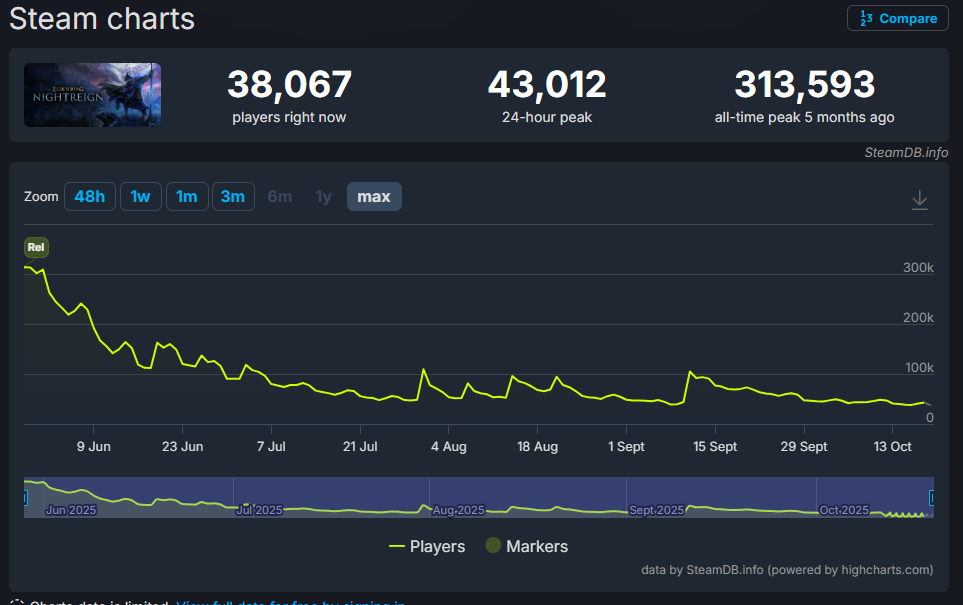This screenshot has height=605, width=963.
Task: Click the 13 Oct axis label
Action: pos(892,447)
